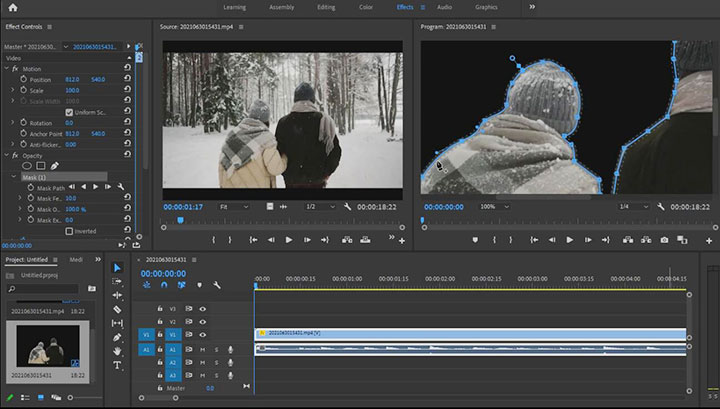Select the Type tool
Screen dimensions: 720x409
point(117,365)
